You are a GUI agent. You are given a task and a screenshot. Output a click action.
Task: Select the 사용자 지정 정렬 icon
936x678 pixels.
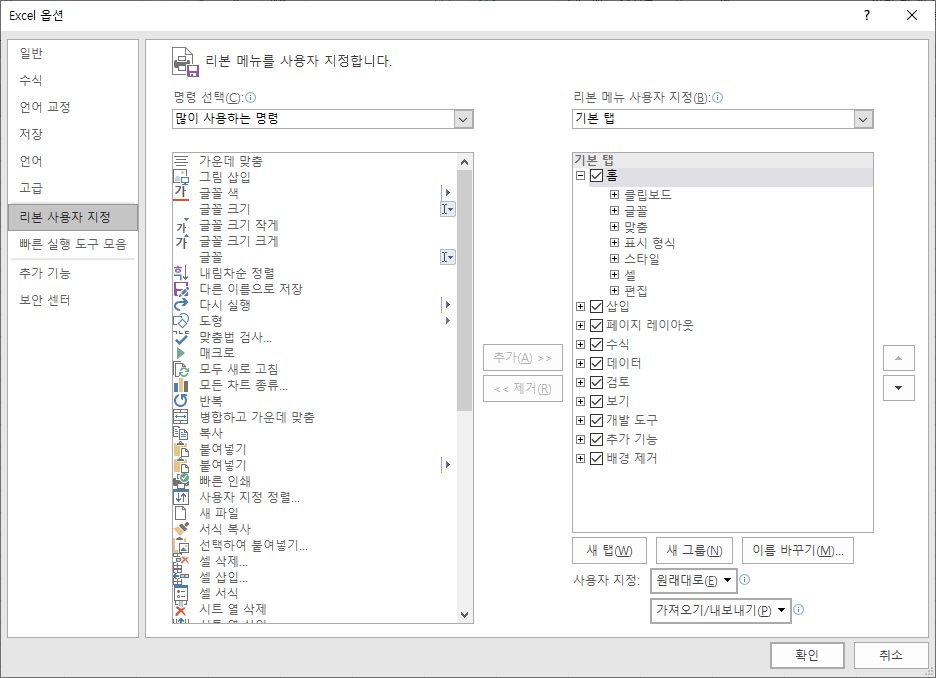(x=181, y=497)
